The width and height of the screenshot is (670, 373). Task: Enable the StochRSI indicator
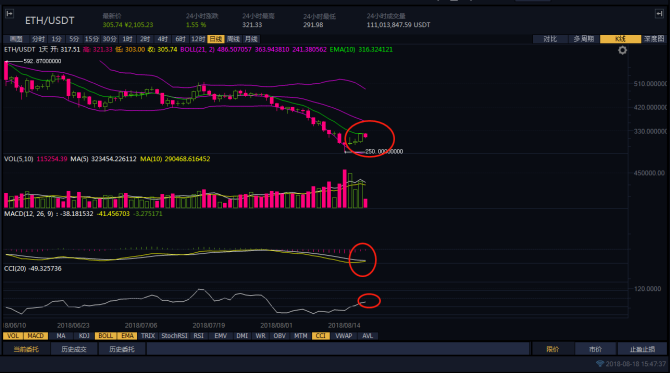(174, 336)
